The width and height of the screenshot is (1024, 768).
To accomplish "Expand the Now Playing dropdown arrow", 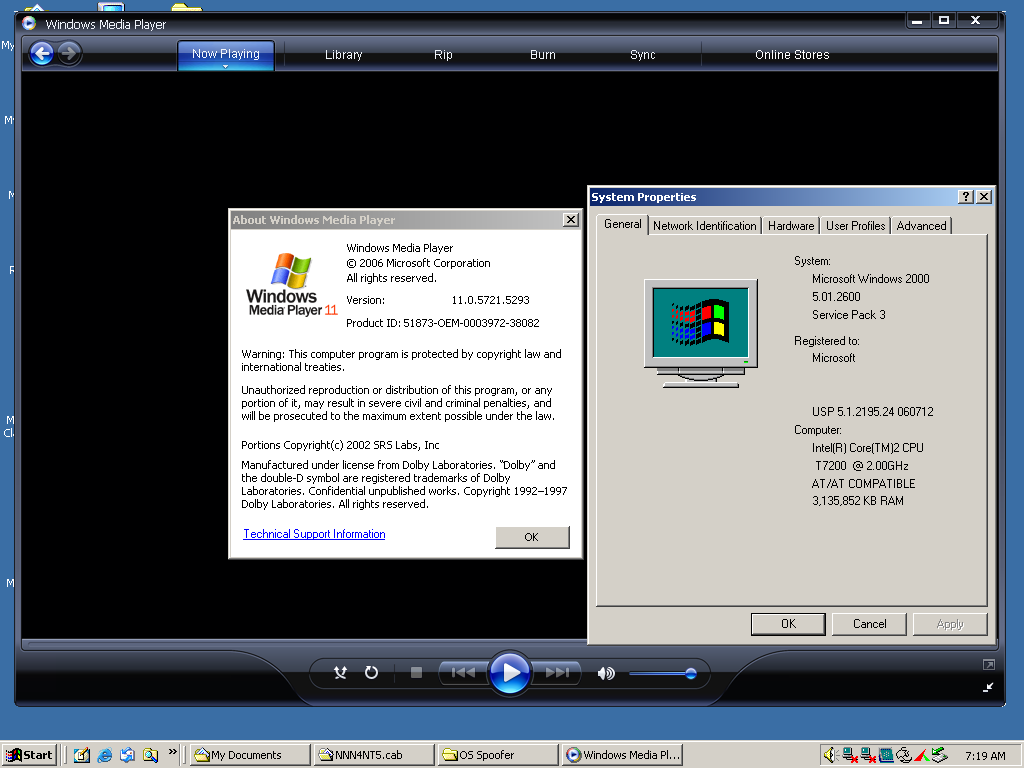I will pos(225,66).
